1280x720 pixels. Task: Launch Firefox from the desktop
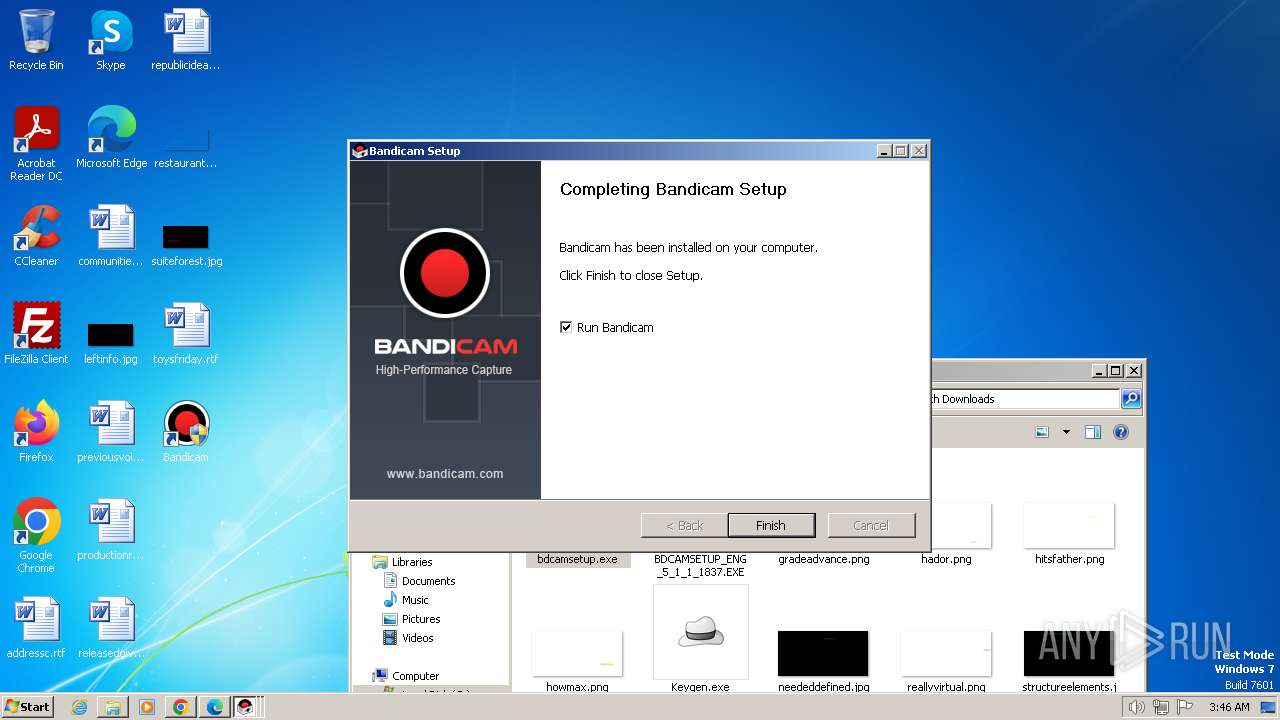36,432
